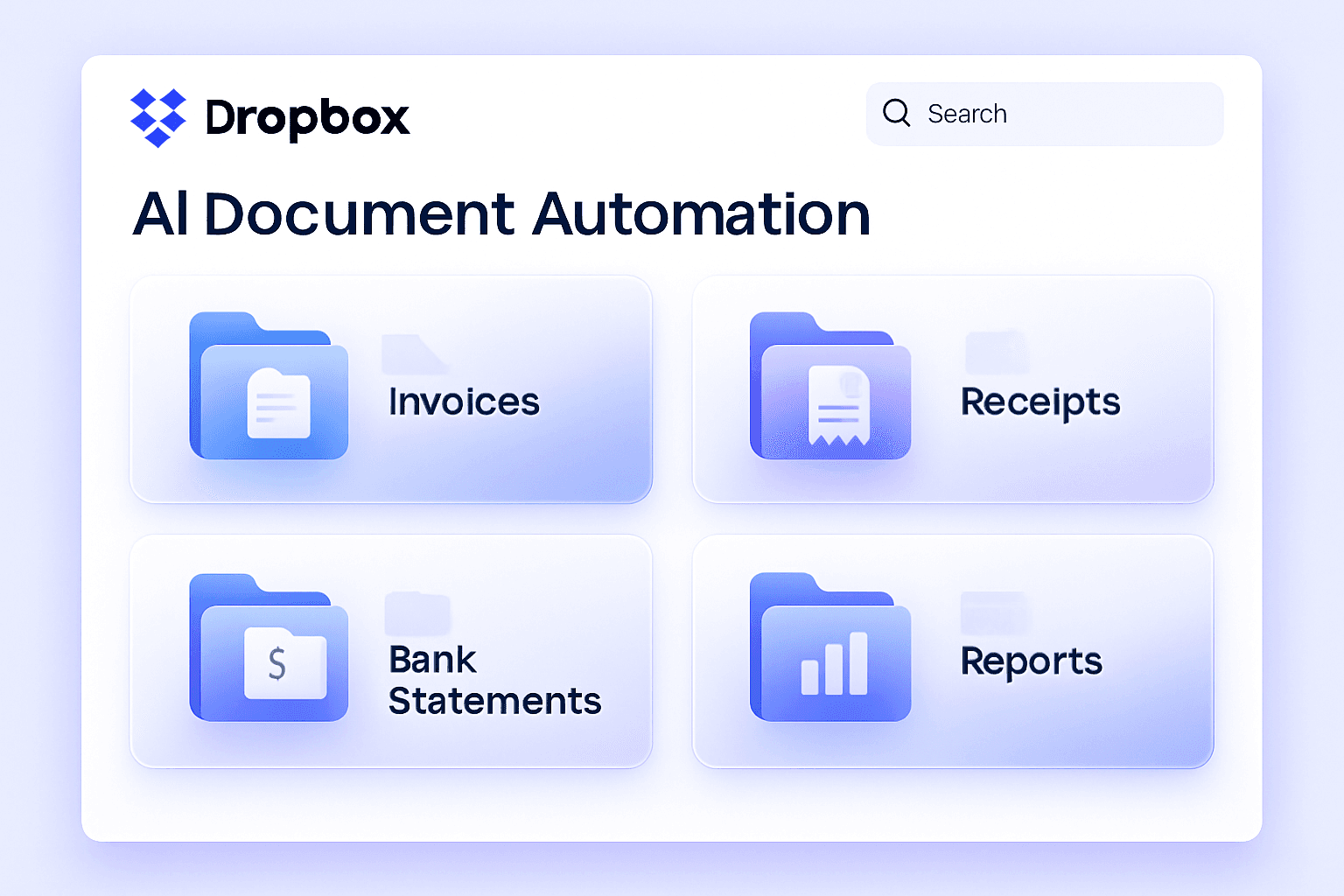Focus the Search input field

tap(1045, 114)
